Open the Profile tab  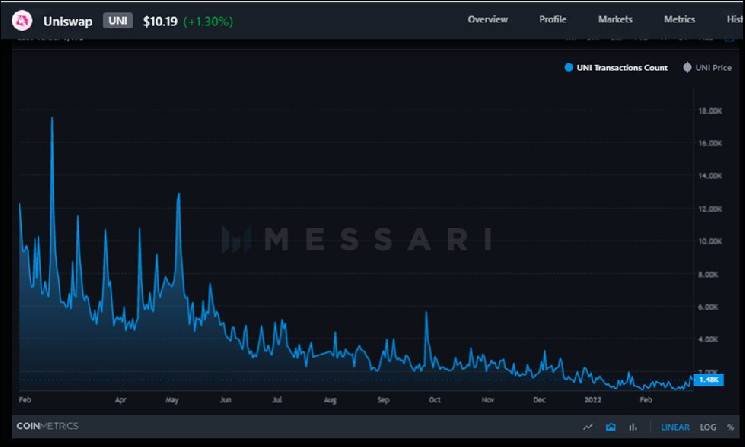pyautogui.click(x=552, y=20)
